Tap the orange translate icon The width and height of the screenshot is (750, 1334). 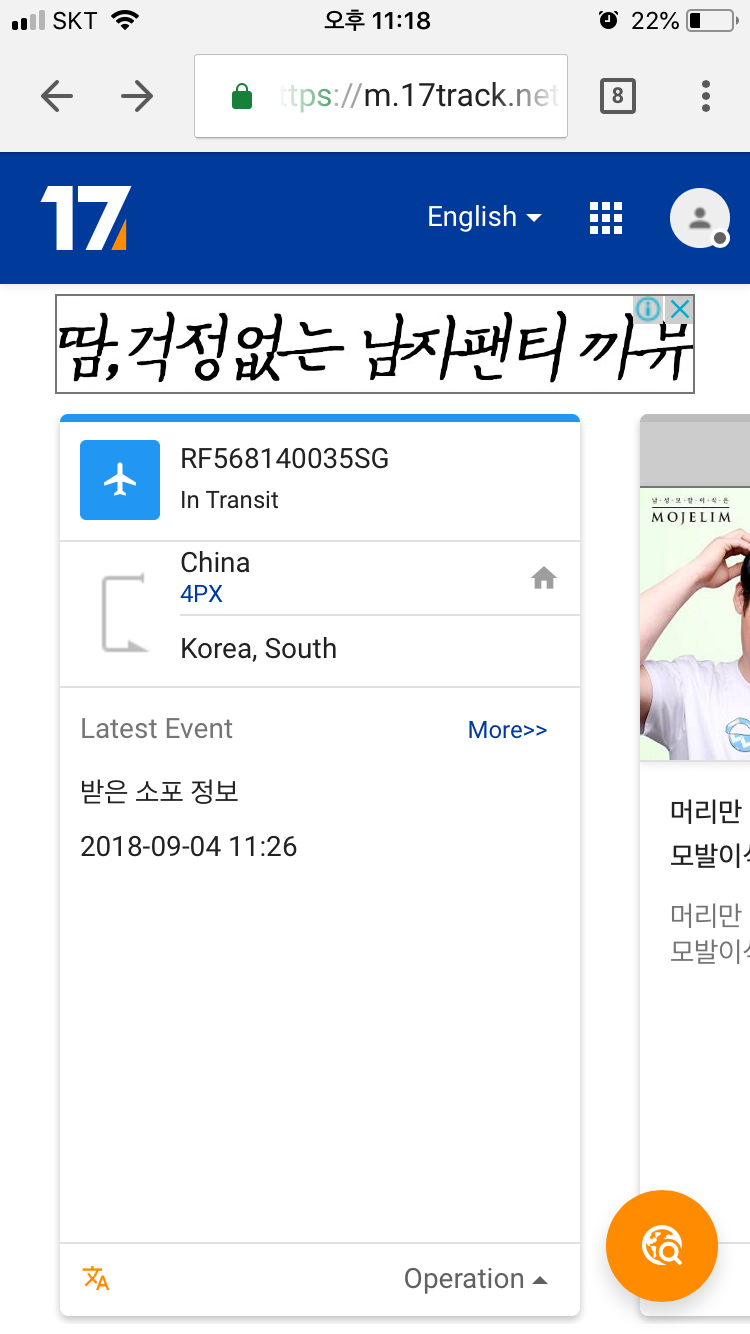pyautogui.click(x=96, y=1278)
